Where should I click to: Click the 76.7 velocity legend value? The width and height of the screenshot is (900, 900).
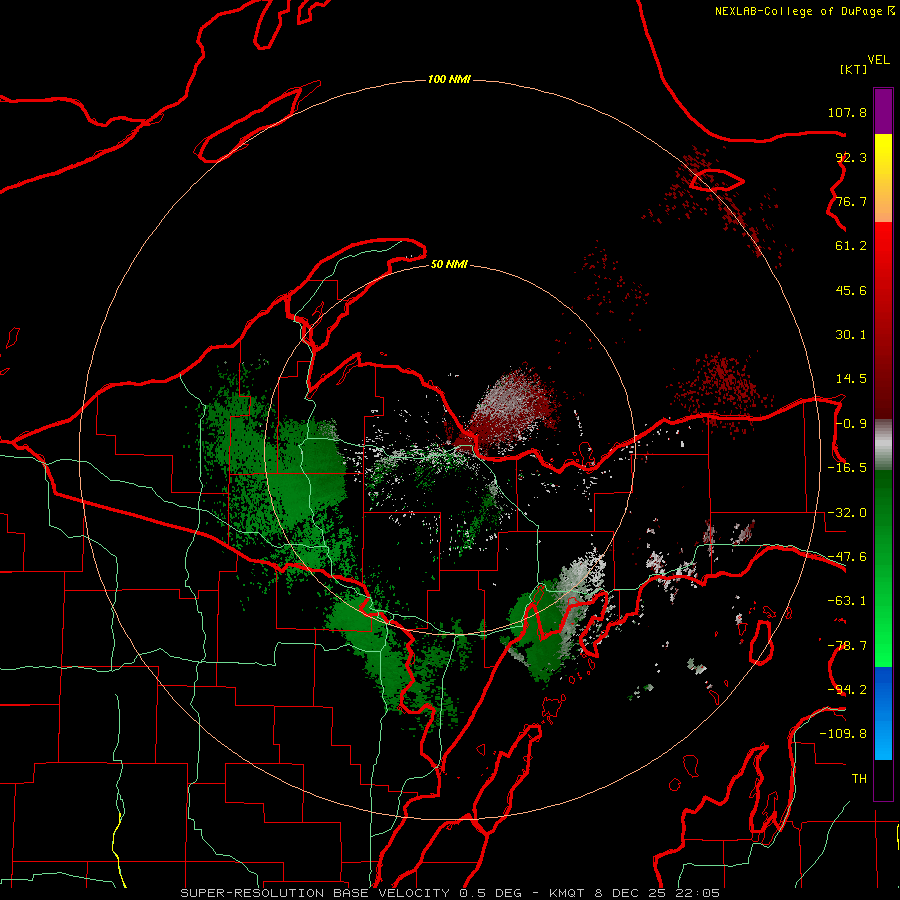click(x=851, y=201)
